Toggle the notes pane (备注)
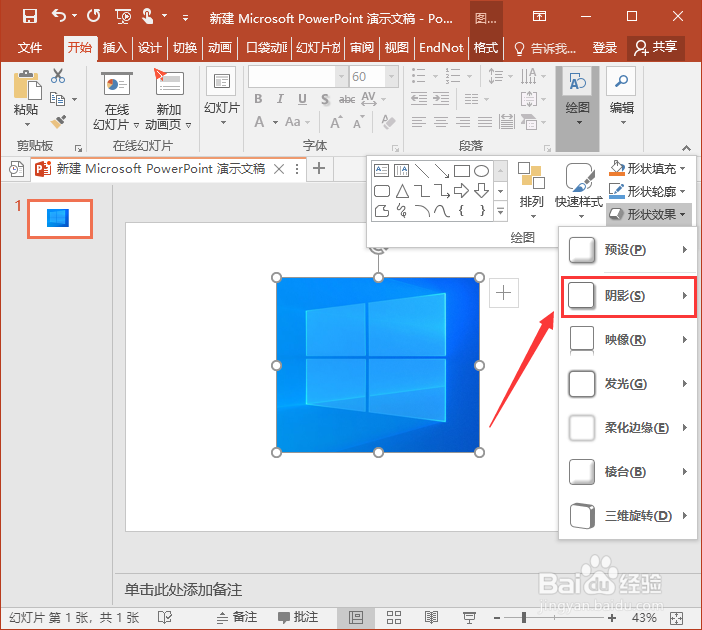Viewport: 702px width, 630px height. [x=237, y=617]
